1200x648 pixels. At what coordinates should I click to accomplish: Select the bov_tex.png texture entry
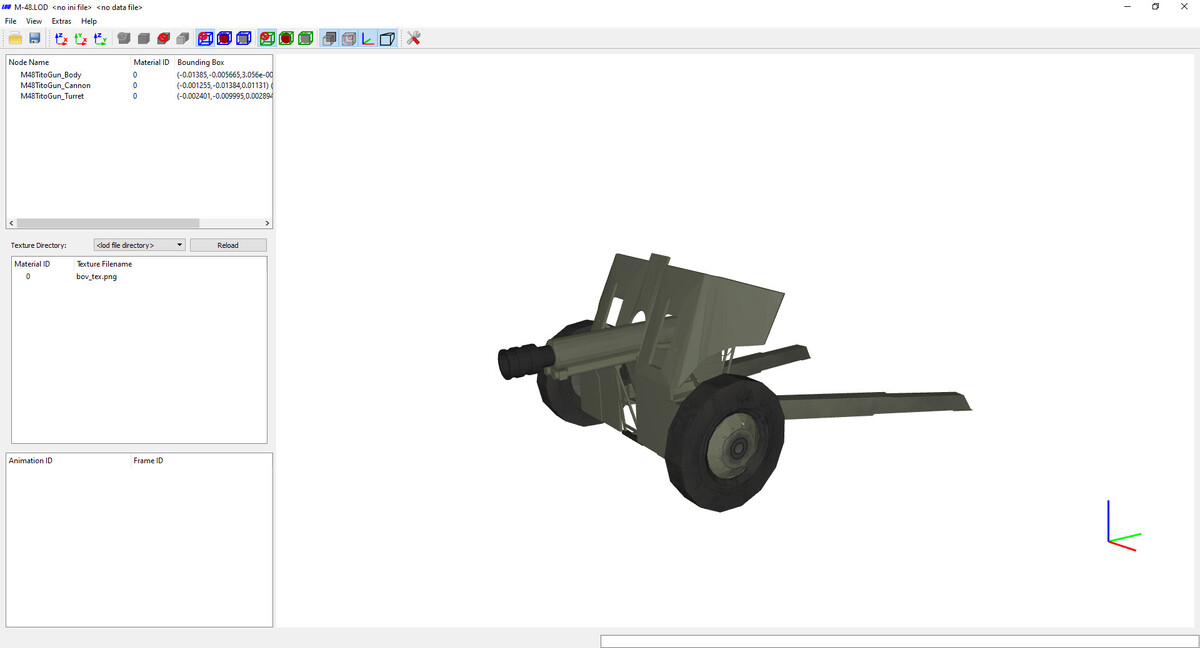96,276
